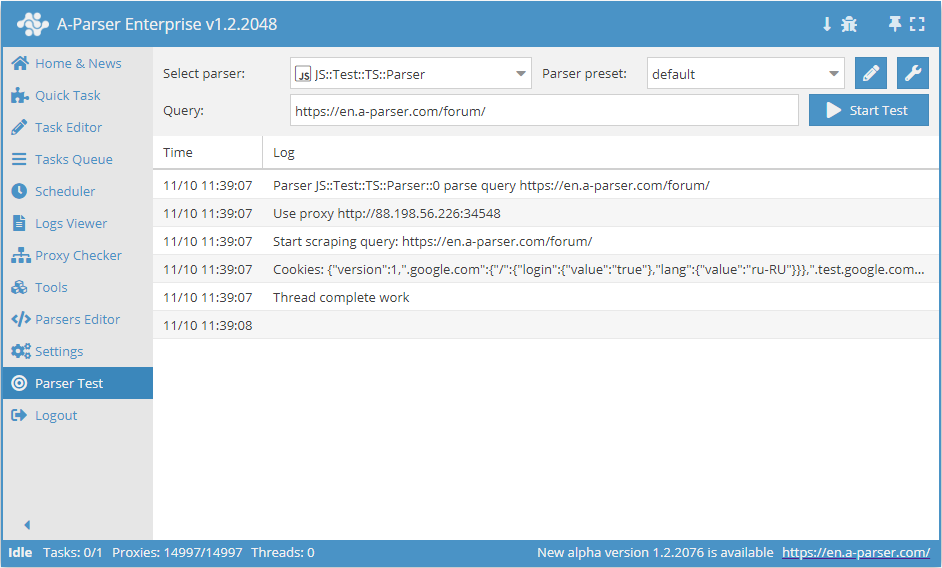The width and height of the screenshot is (942, 568).
Task: Toggle the pin icon in title bar
Action: click(x=895, y=24)
